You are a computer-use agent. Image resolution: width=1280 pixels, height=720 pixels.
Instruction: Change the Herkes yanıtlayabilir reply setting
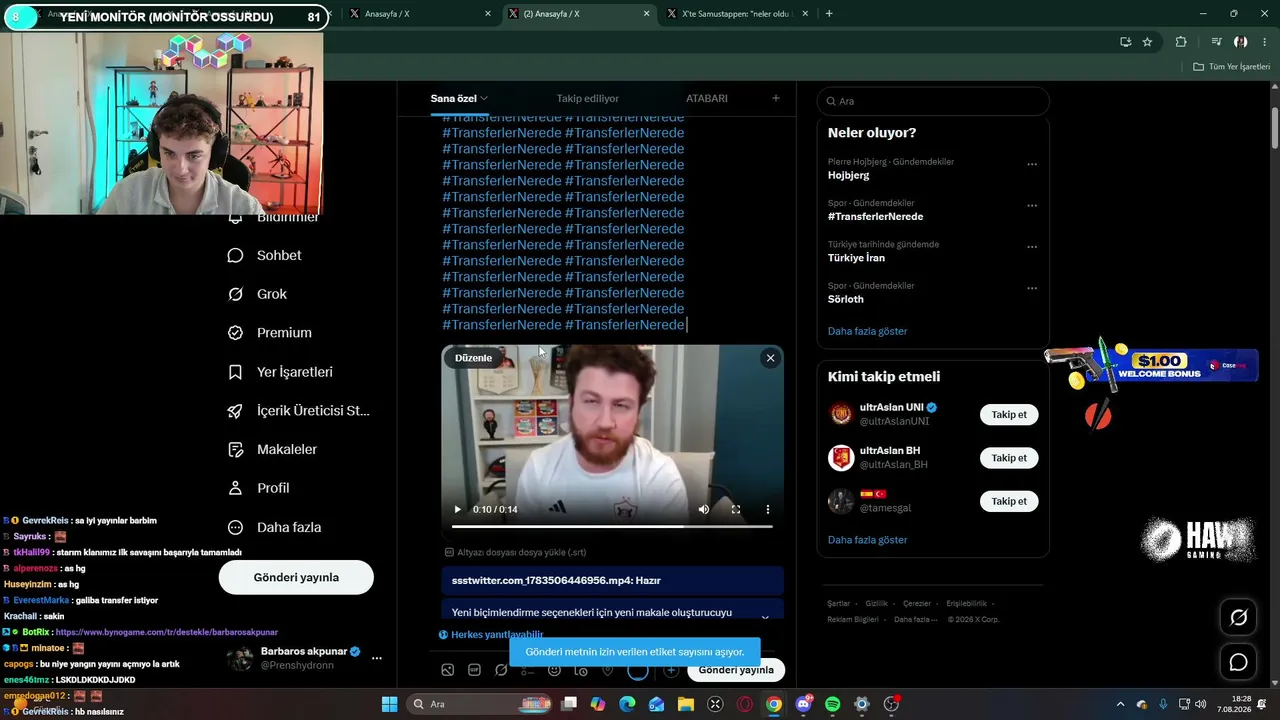pyautogui.click(x=491, y=635)
